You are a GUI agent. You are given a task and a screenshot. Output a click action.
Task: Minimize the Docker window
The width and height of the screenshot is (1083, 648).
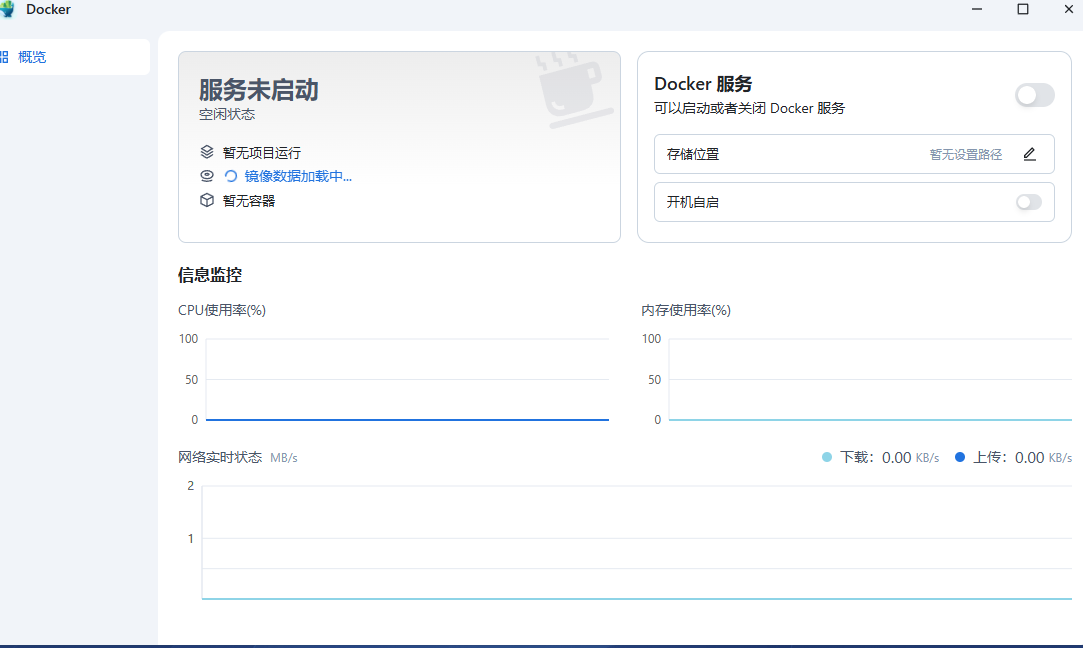(x=977, y=9)
